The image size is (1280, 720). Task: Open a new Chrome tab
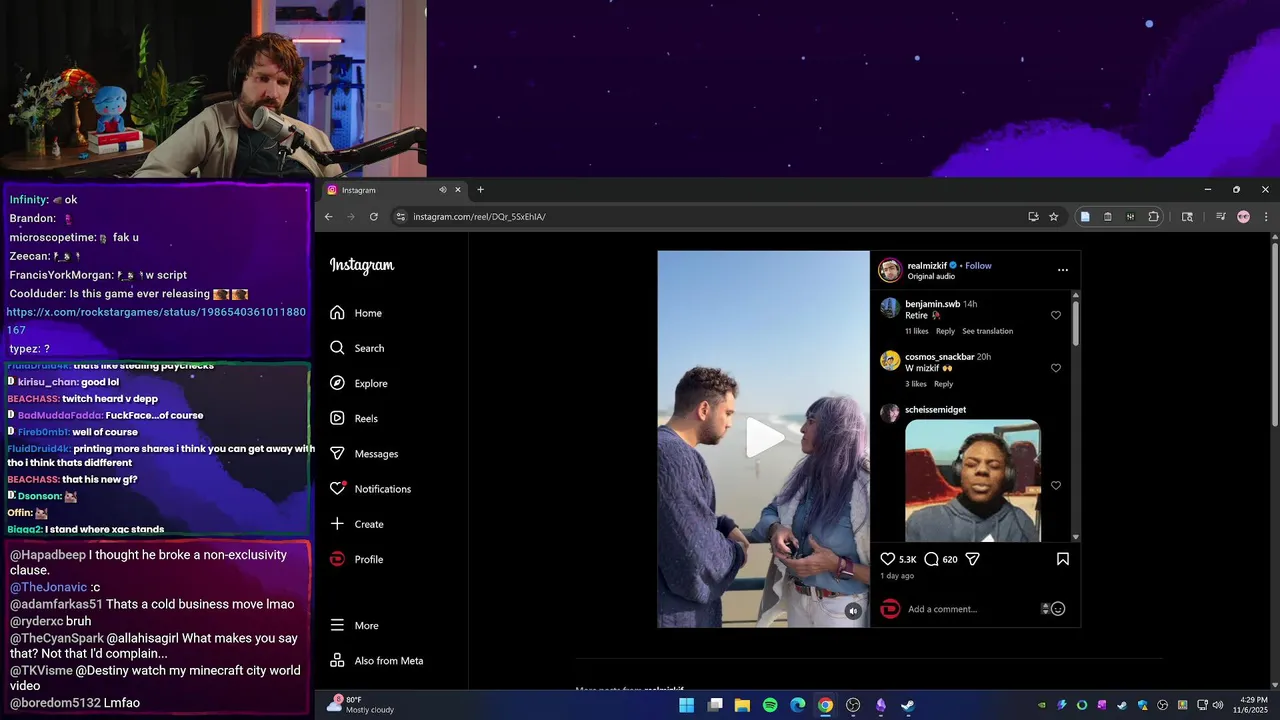coord(480,190)
